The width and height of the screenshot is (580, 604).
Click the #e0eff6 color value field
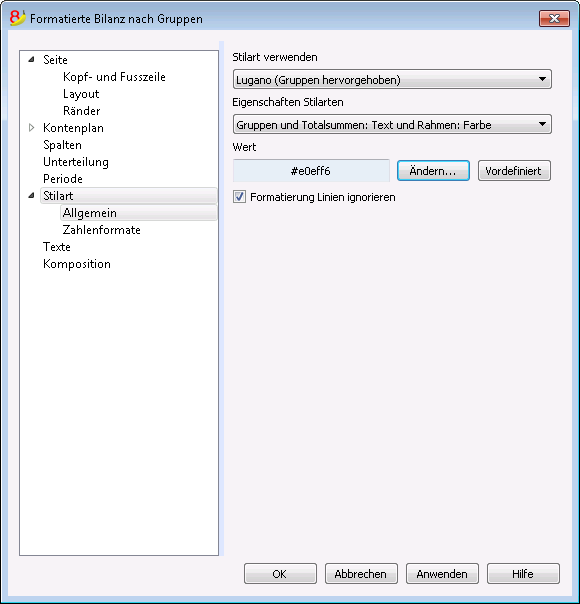pyautogui.click(x=311, y=171)
